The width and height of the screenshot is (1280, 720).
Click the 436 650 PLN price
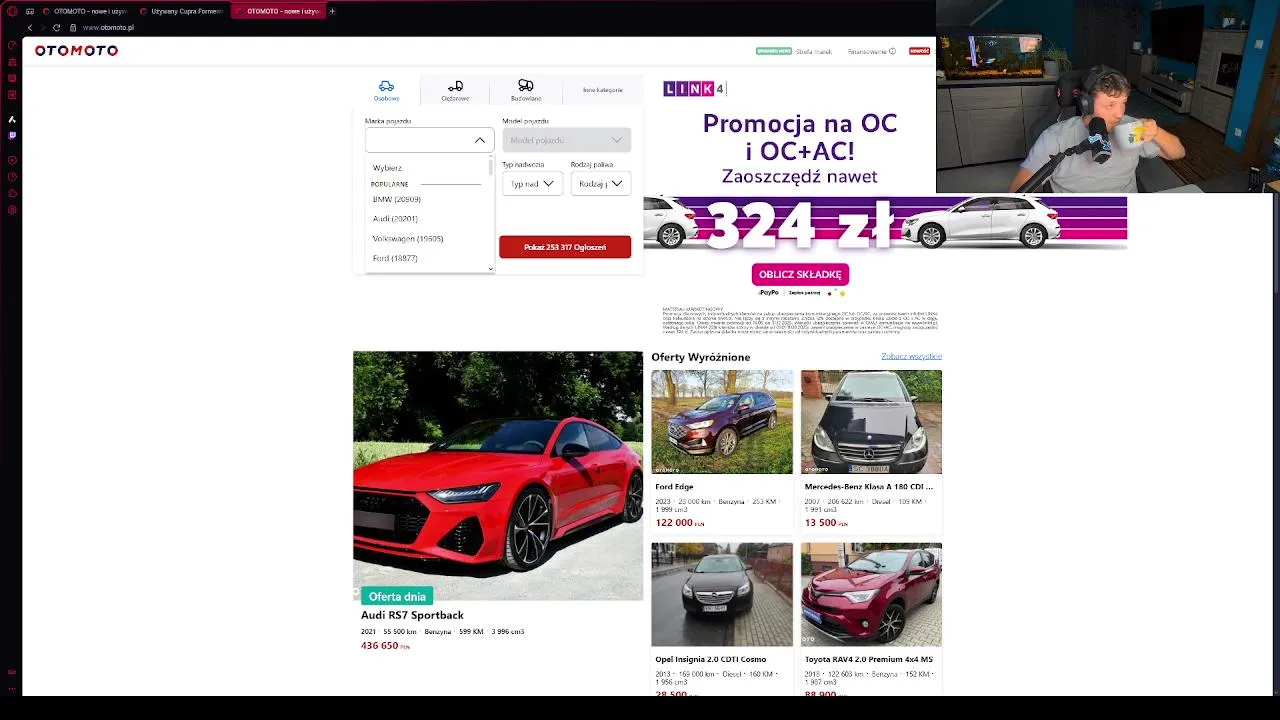point(385,646)
